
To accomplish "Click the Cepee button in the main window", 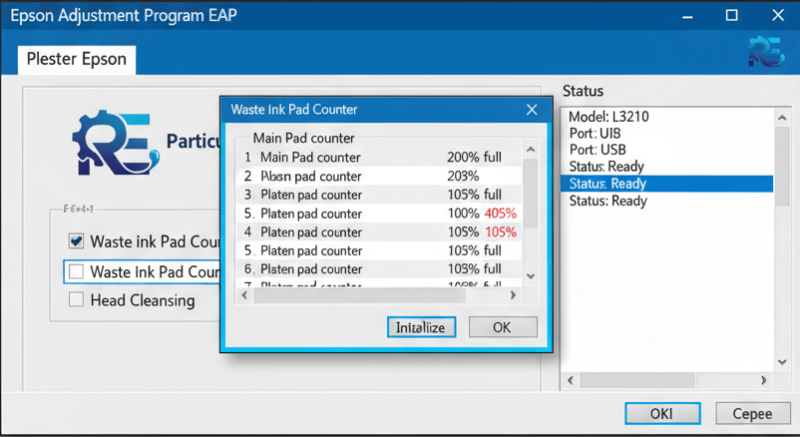I will pyautogui.click(x=752, y=414).
